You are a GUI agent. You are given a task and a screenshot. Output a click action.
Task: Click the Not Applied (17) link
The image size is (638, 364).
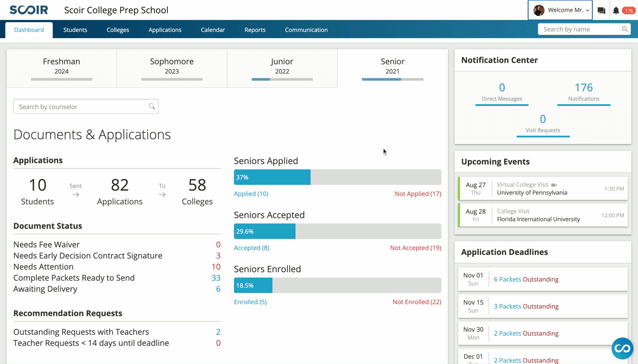pos(418,194)
